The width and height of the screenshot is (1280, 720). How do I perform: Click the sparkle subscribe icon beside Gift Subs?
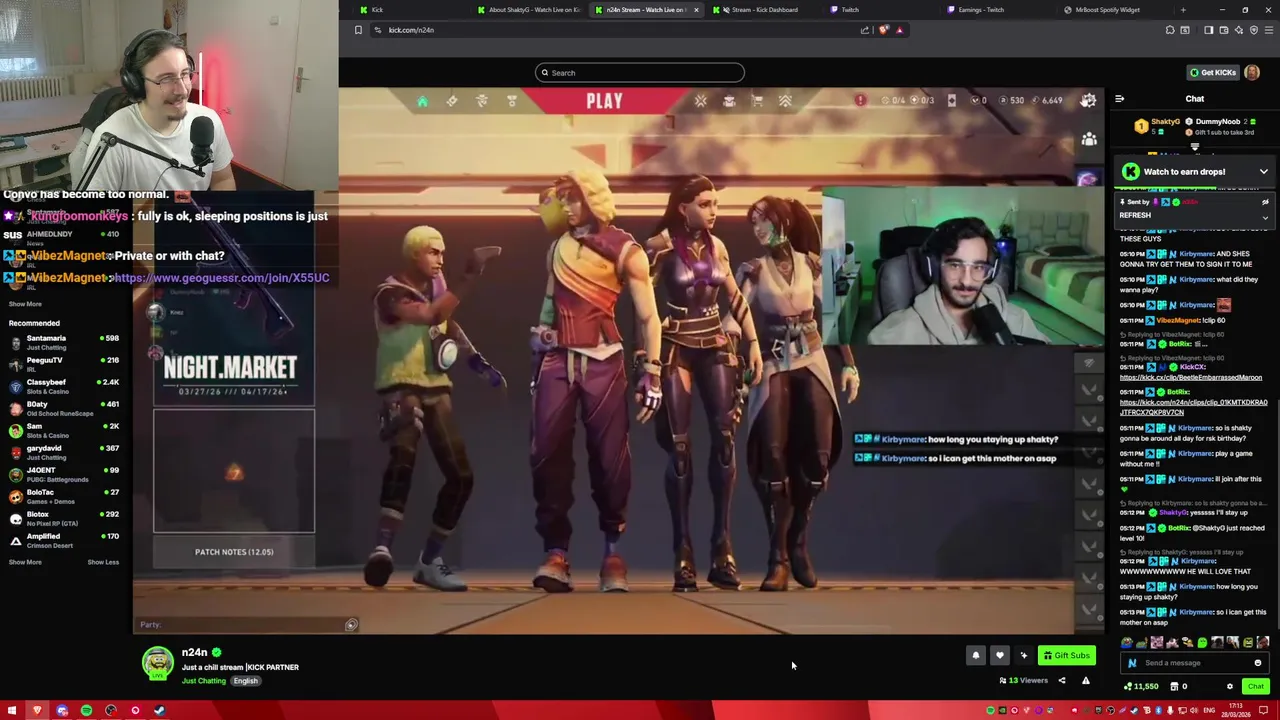click(1023, 656)
